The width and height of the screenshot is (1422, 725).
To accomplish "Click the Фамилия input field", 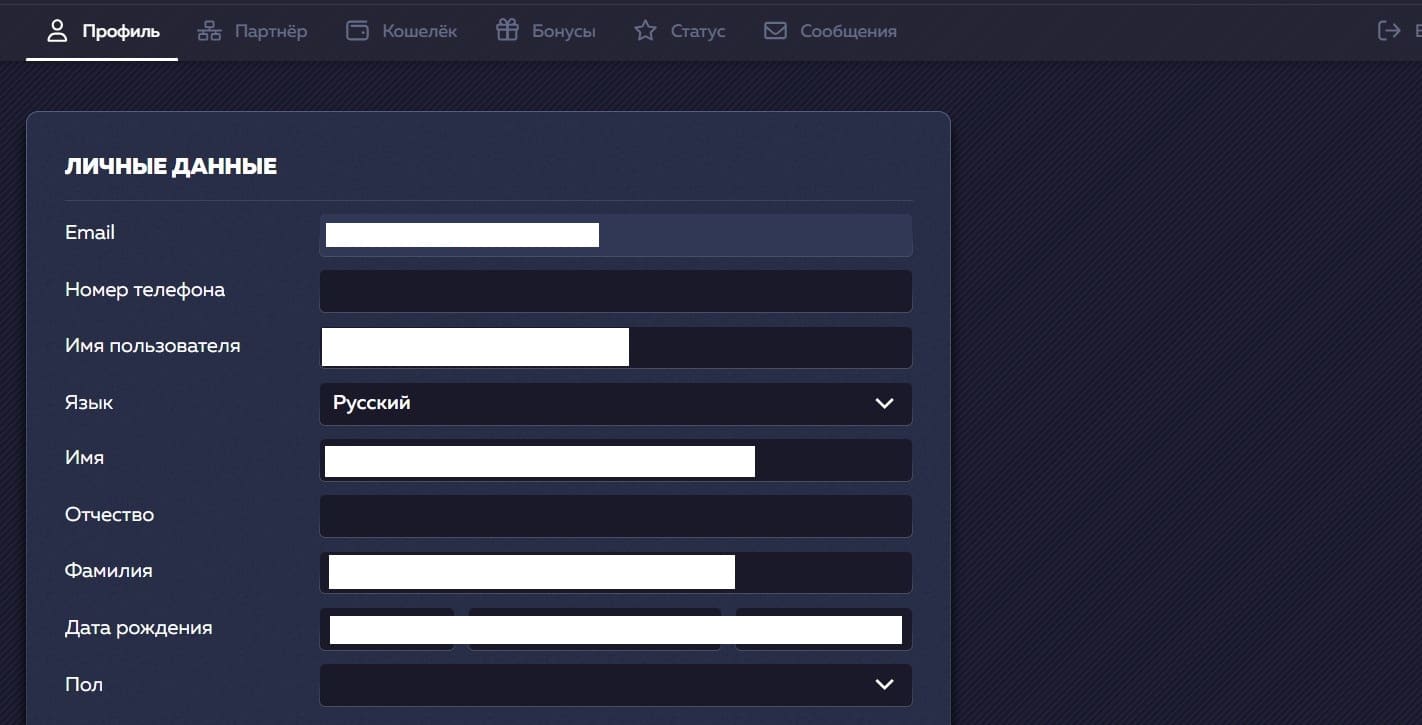I will click(x=820, y=573).
